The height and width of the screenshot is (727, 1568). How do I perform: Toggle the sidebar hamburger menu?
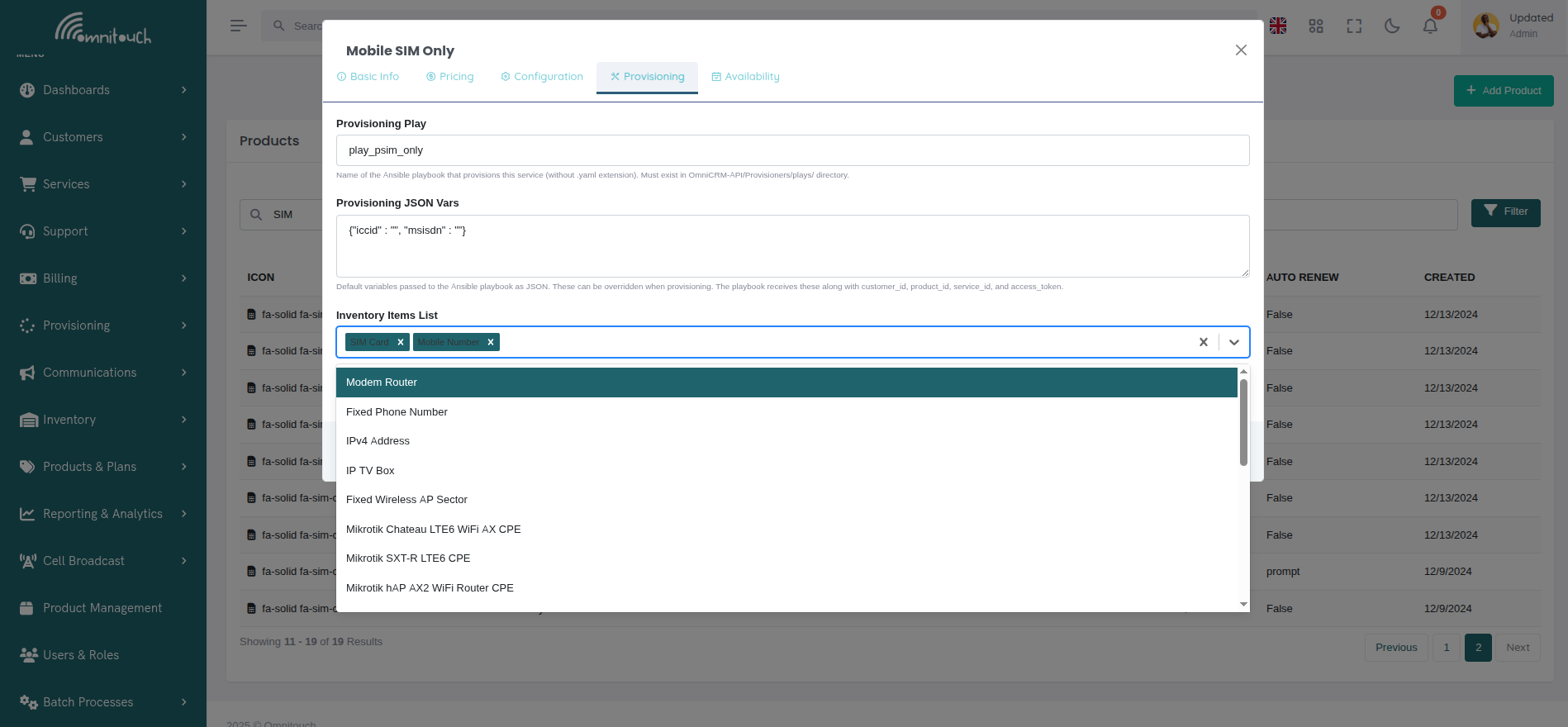[x=239, y=26]
